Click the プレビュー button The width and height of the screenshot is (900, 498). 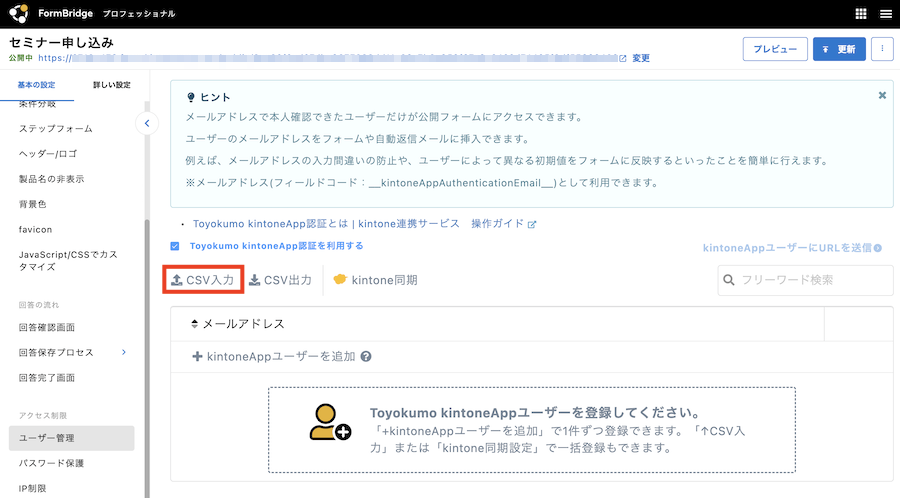774,49
